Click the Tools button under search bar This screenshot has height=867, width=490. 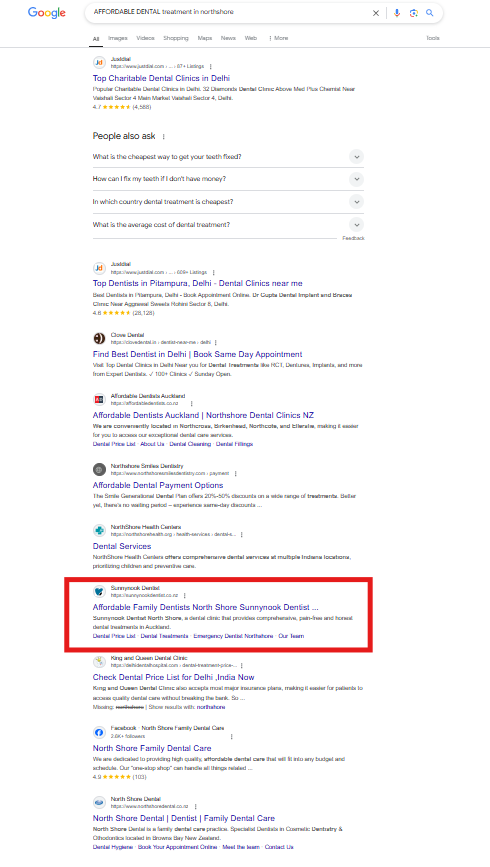(432, 38)
